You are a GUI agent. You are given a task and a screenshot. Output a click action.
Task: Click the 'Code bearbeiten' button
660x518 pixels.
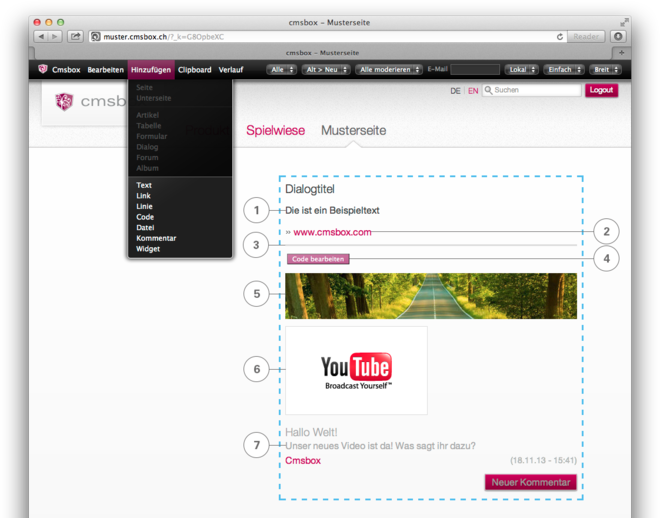tap(318, 259)
